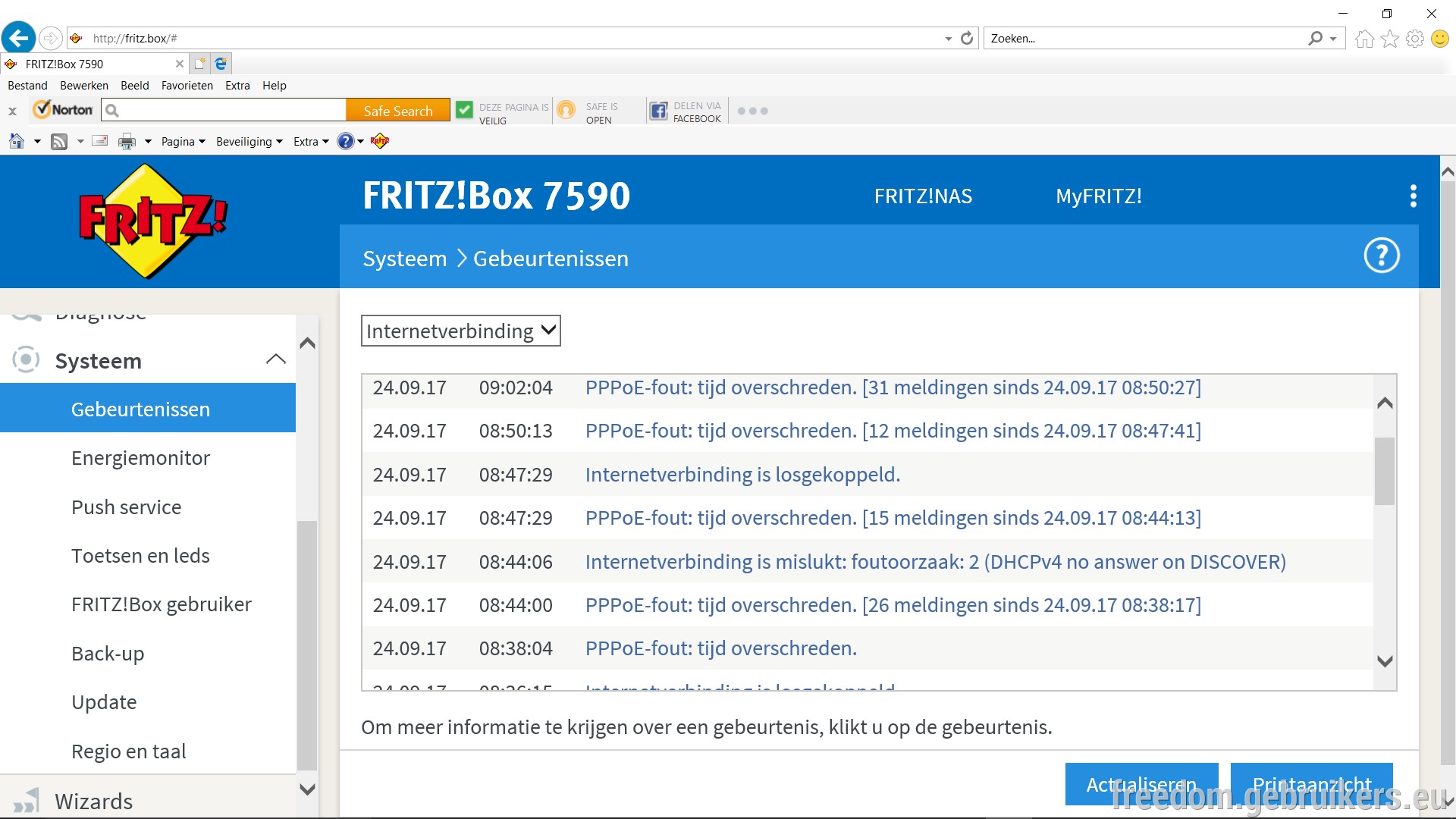
Task: Click the printer icon in the command bar
Action: point(127,141)
